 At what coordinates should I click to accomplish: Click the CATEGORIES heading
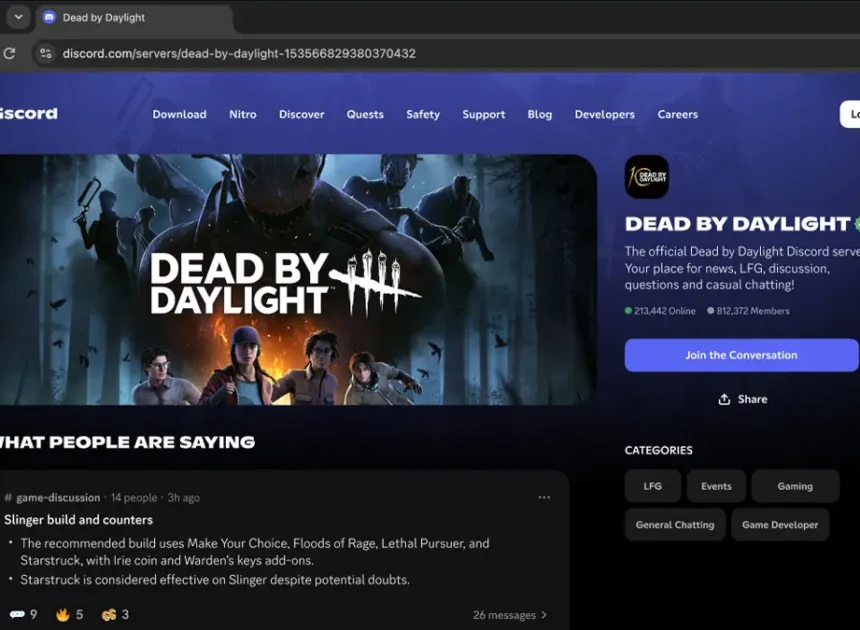pos(658,450)
